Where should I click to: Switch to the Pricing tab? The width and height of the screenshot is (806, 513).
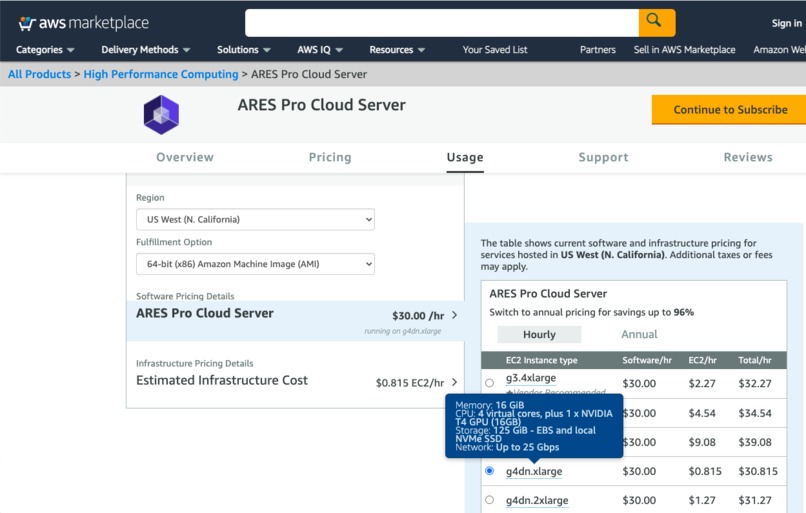pos(330,157)
